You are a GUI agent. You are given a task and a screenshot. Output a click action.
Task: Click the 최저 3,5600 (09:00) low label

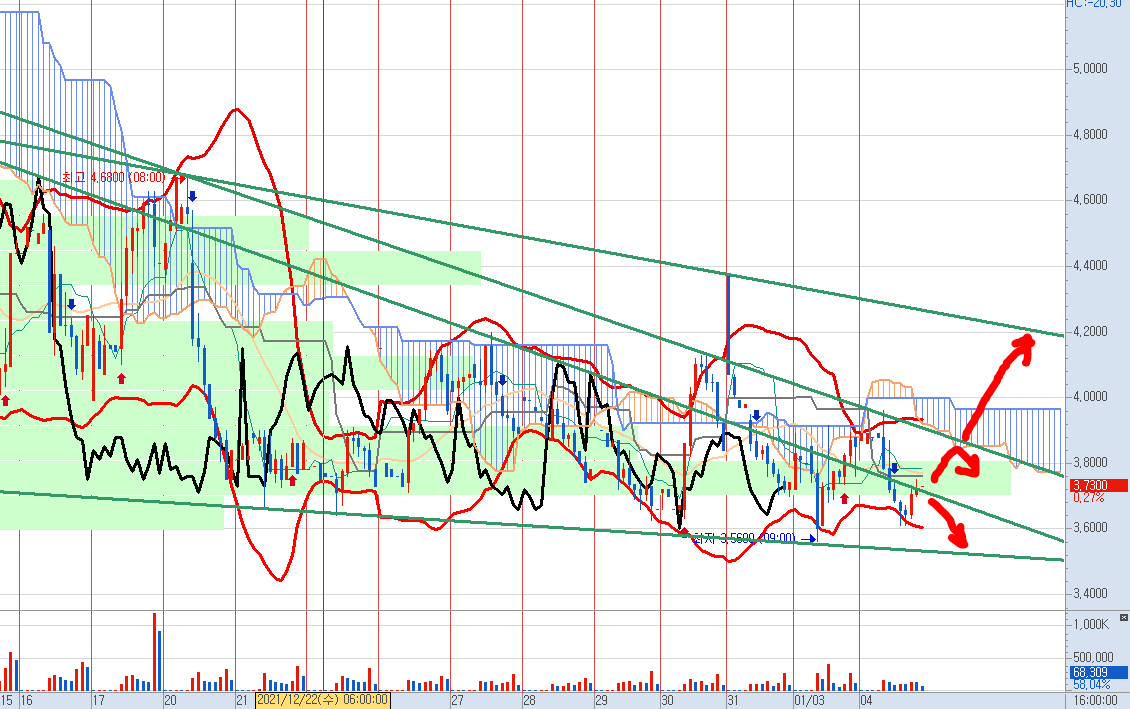point(744,538)
